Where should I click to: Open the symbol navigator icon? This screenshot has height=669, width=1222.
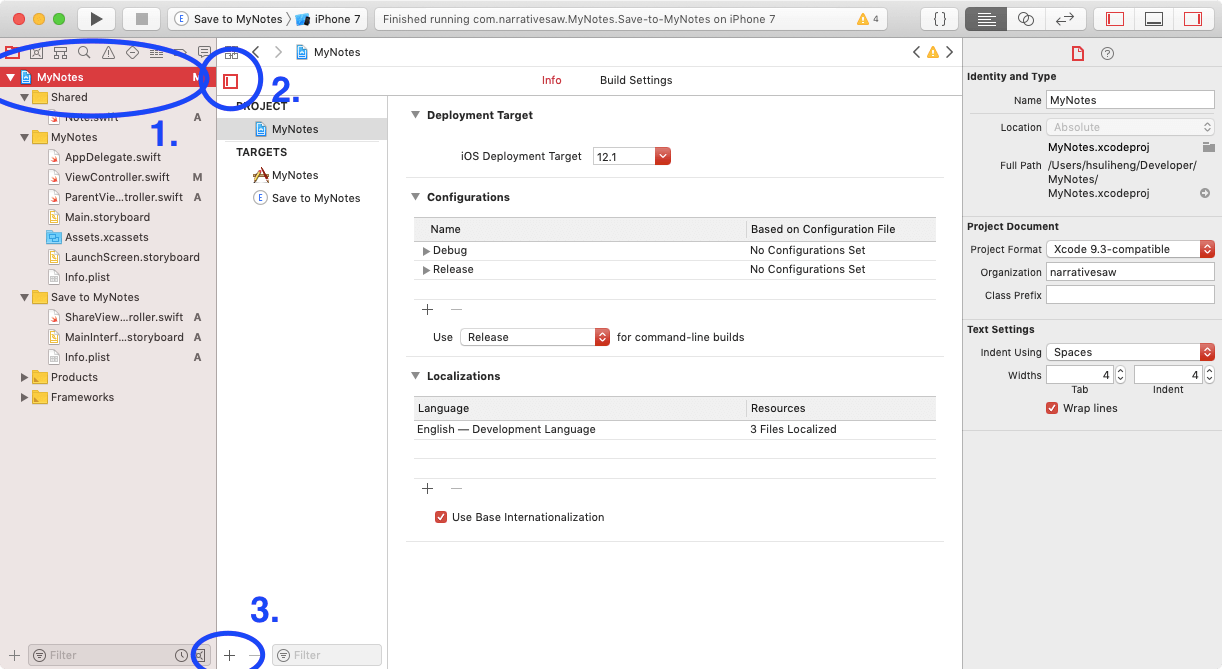[x=60, y=52]
